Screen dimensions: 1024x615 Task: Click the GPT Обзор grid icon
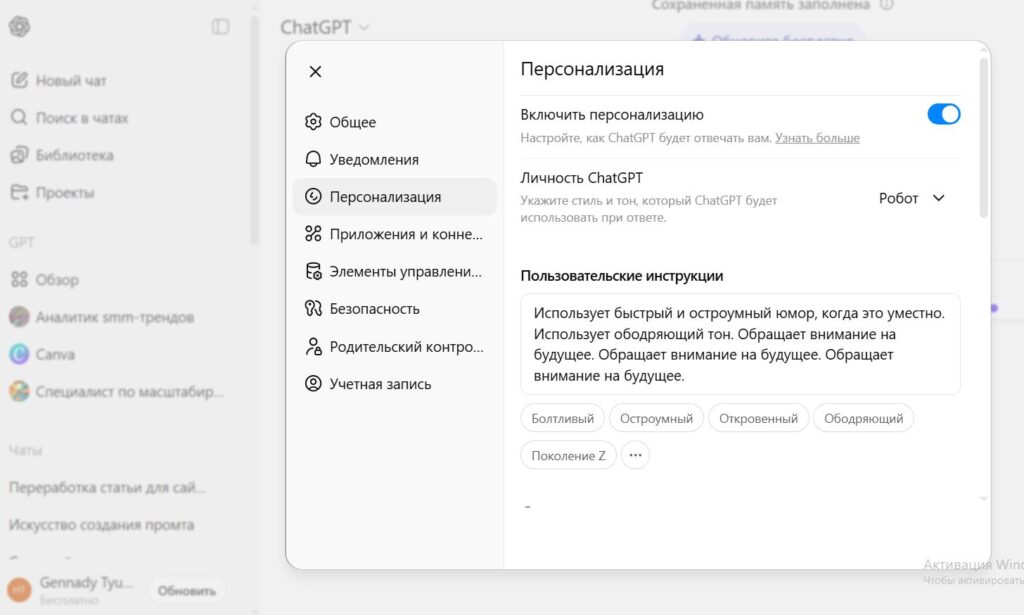pos(19,280)
